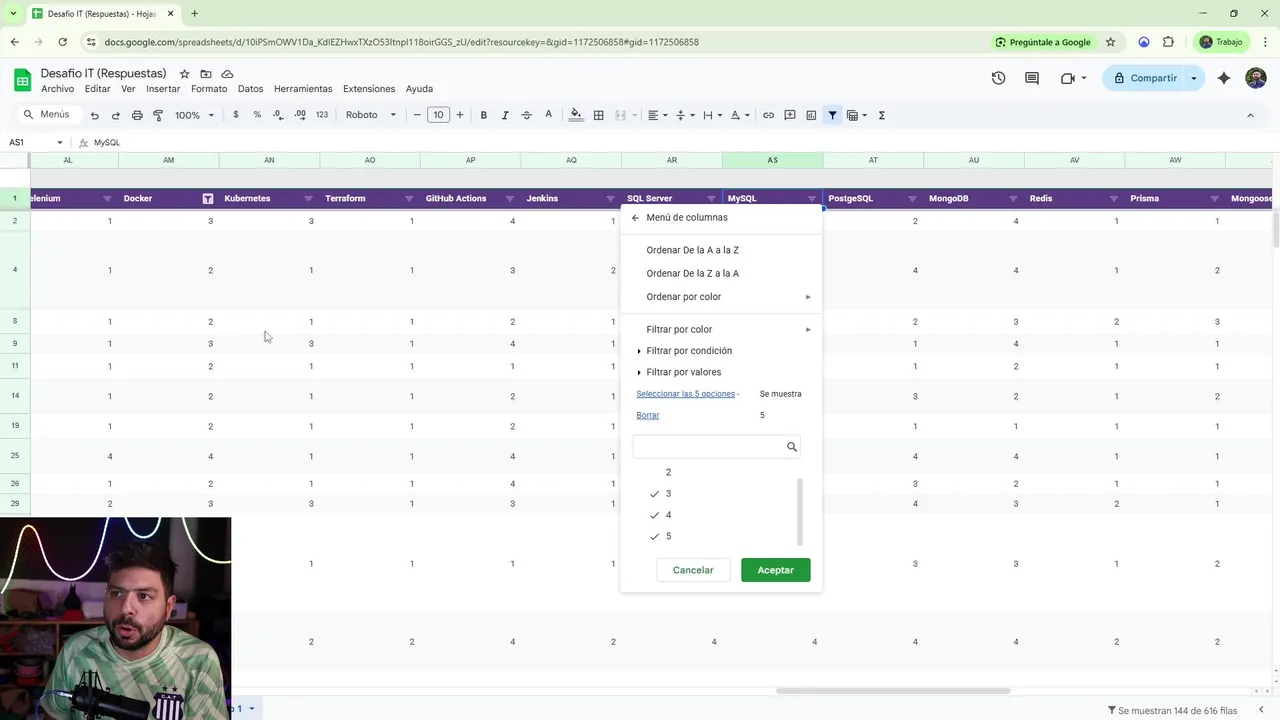Click the undo arrow icon

[94, 115]
